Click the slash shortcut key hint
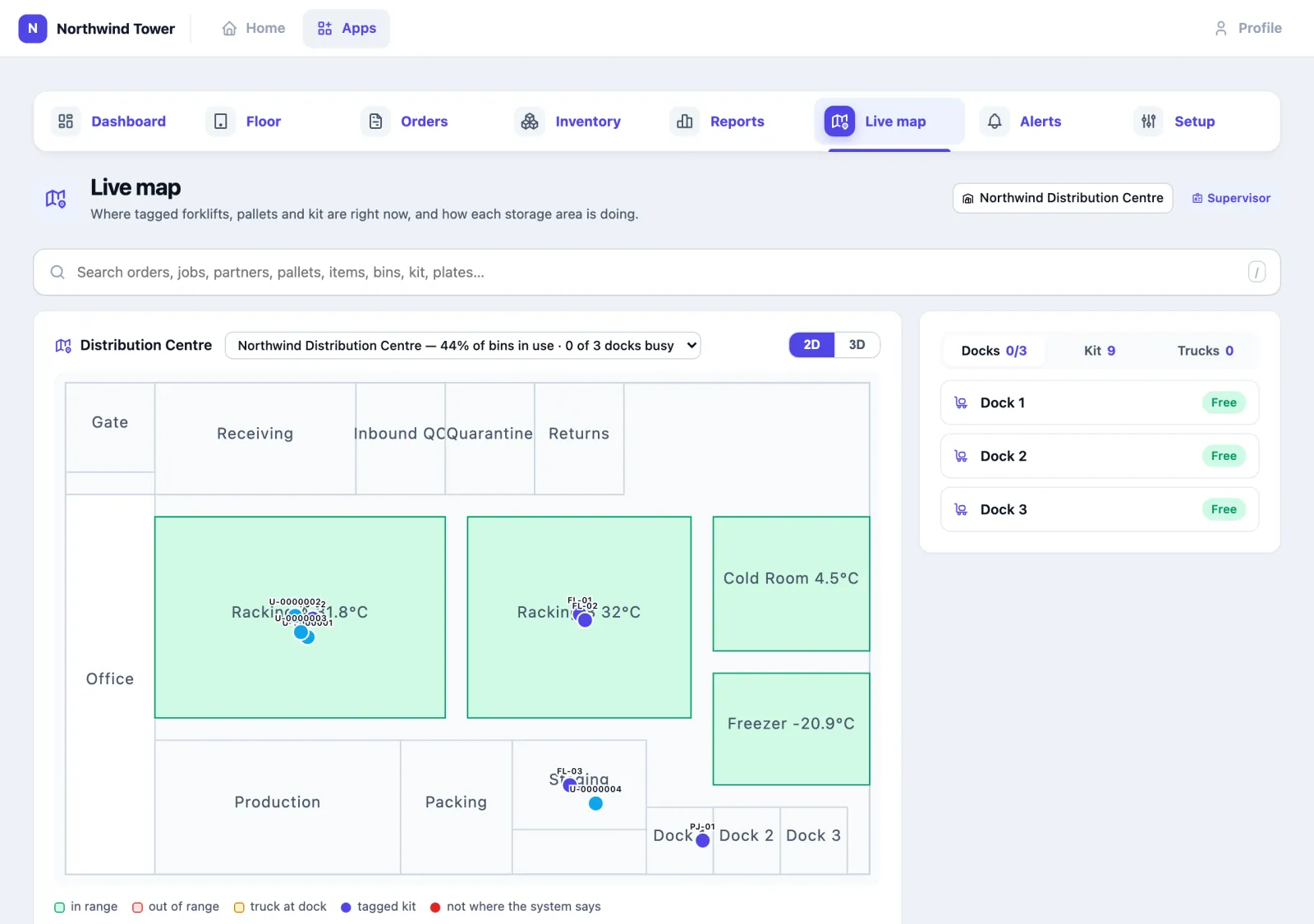The height and width of the screenshot is (924, 1314). click(1257, 272)
